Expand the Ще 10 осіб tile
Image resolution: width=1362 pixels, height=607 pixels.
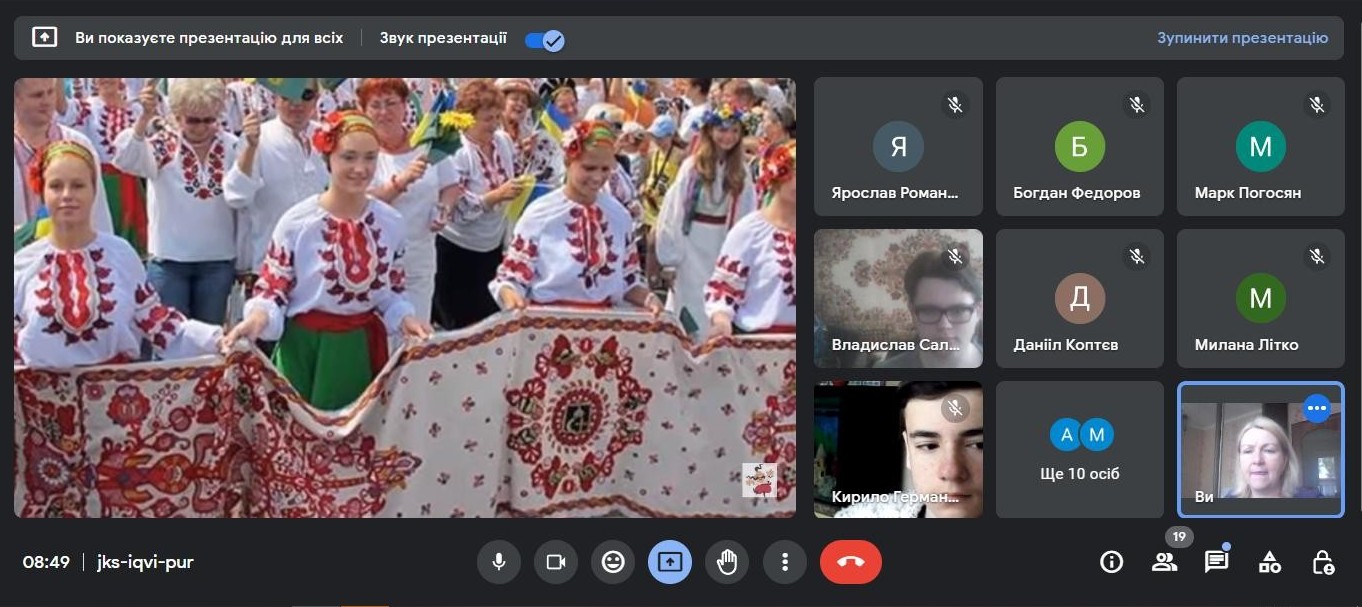click(x=1080, y=449)
